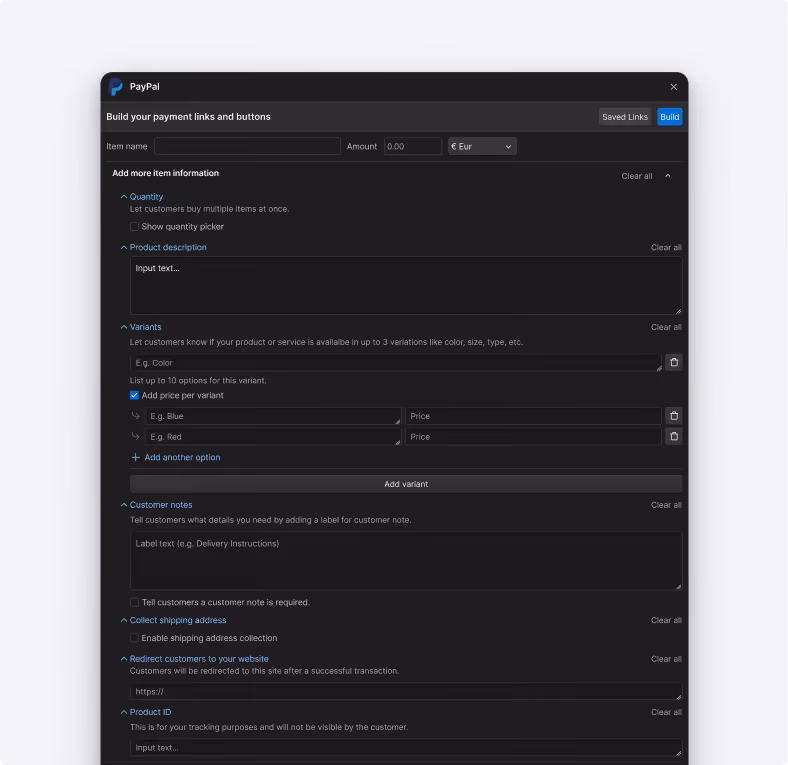Focus the Amount field
This screenshot has height=765, width=788.
coord(413,146)
